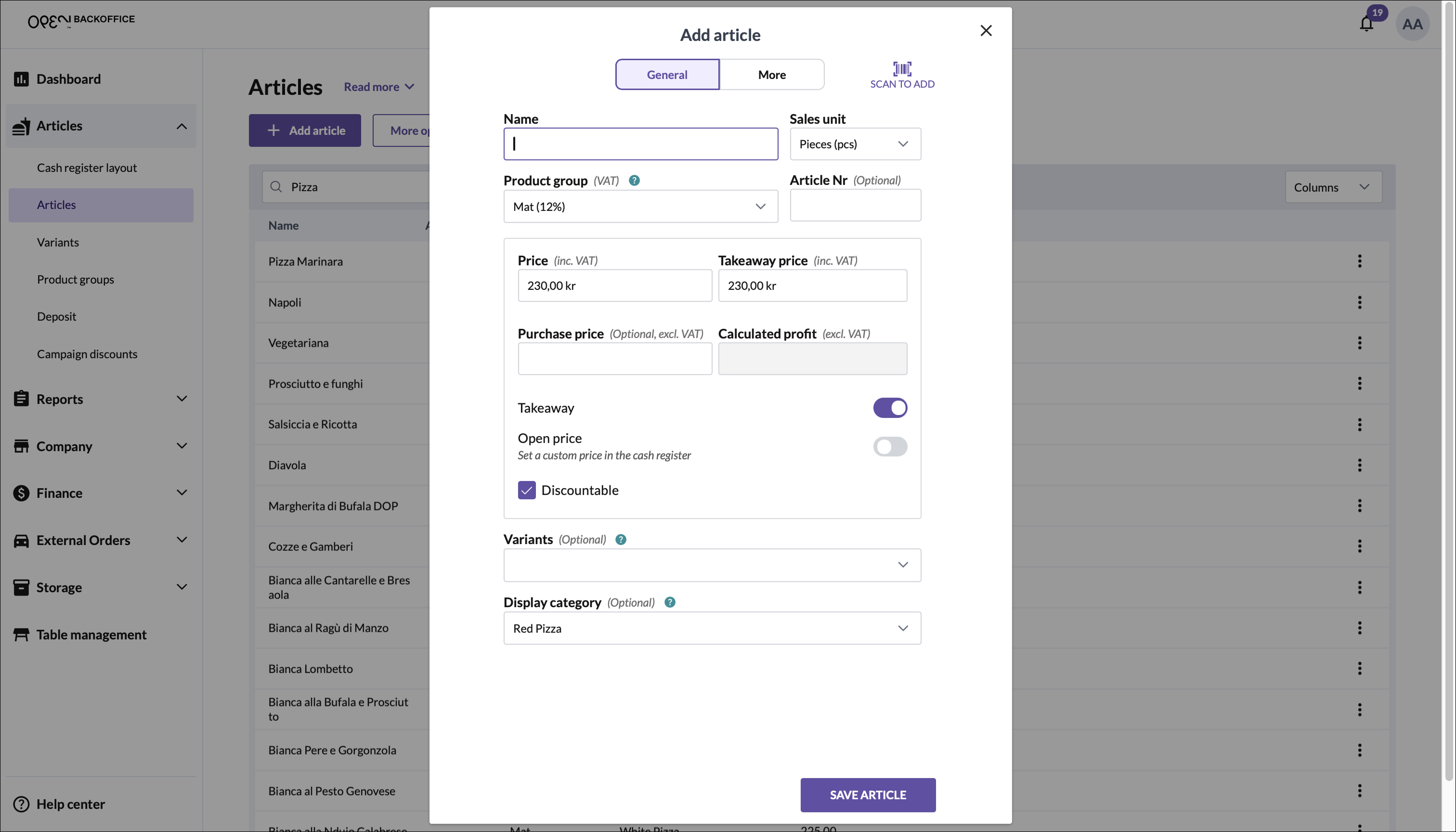Open the AA user avatar menu
Image resolution: width=1456 pixels, height=832 pixels.
1412,24
